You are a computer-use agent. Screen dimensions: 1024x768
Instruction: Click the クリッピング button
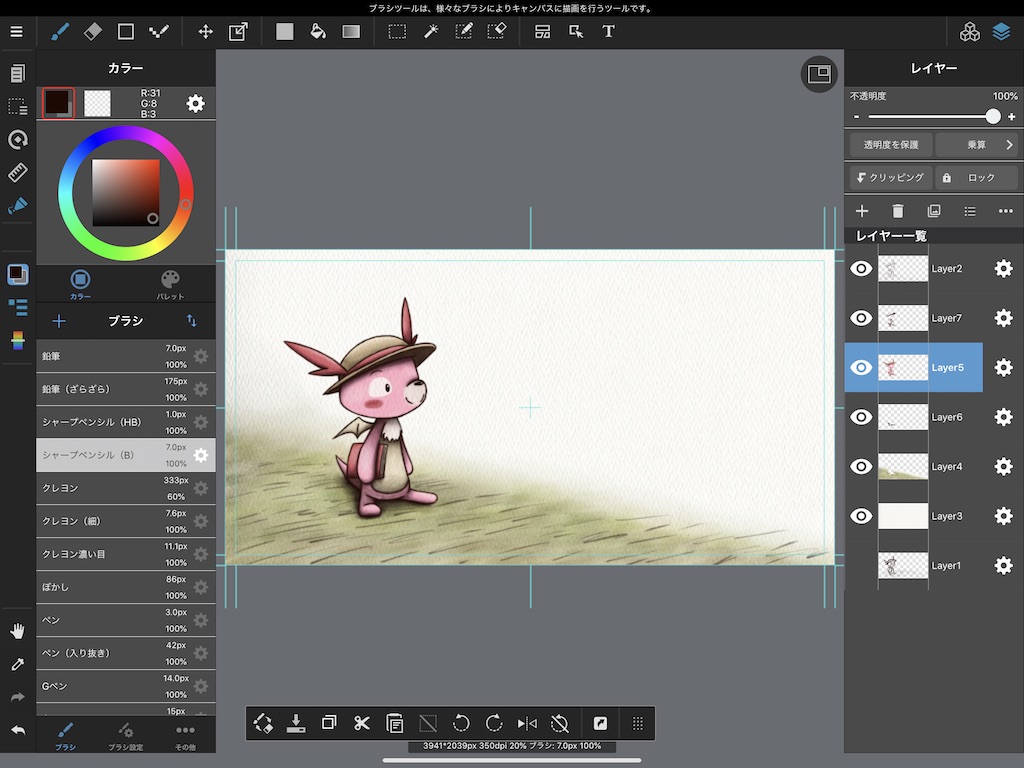pos(890,177)
